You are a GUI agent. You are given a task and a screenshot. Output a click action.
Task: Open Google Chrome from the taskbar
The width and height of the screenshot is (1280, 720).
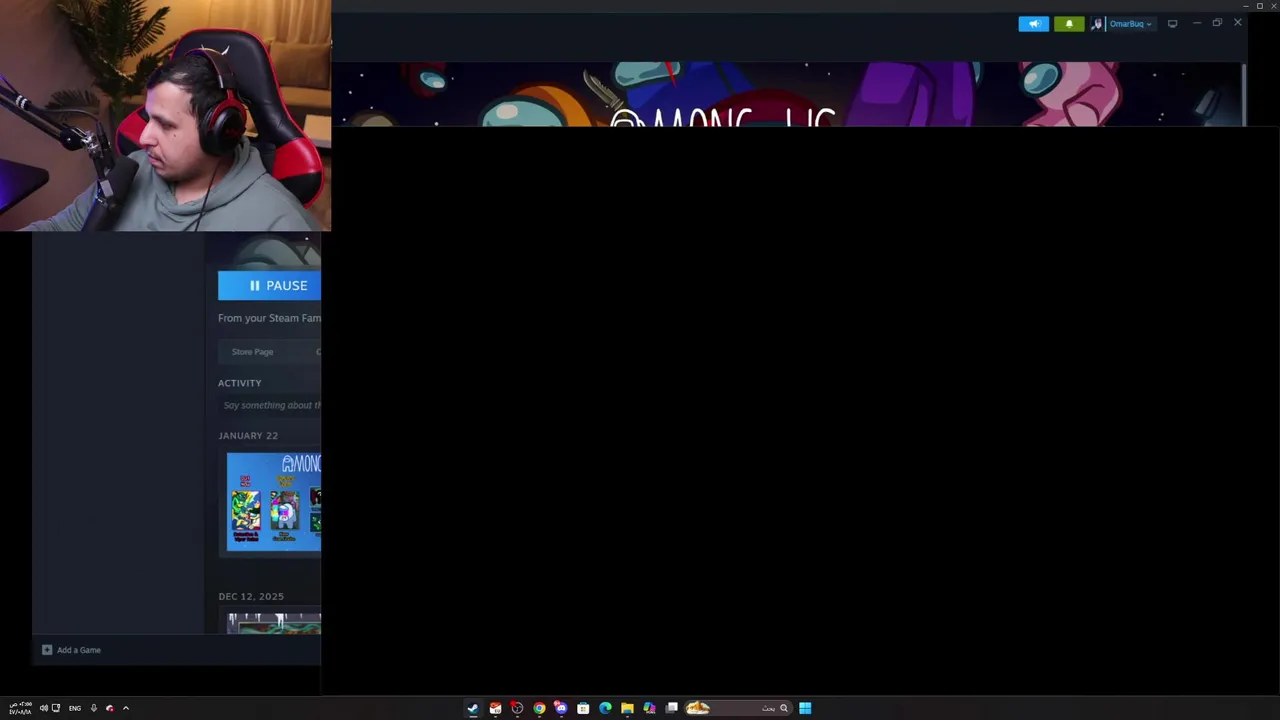[x=539, y=708]
